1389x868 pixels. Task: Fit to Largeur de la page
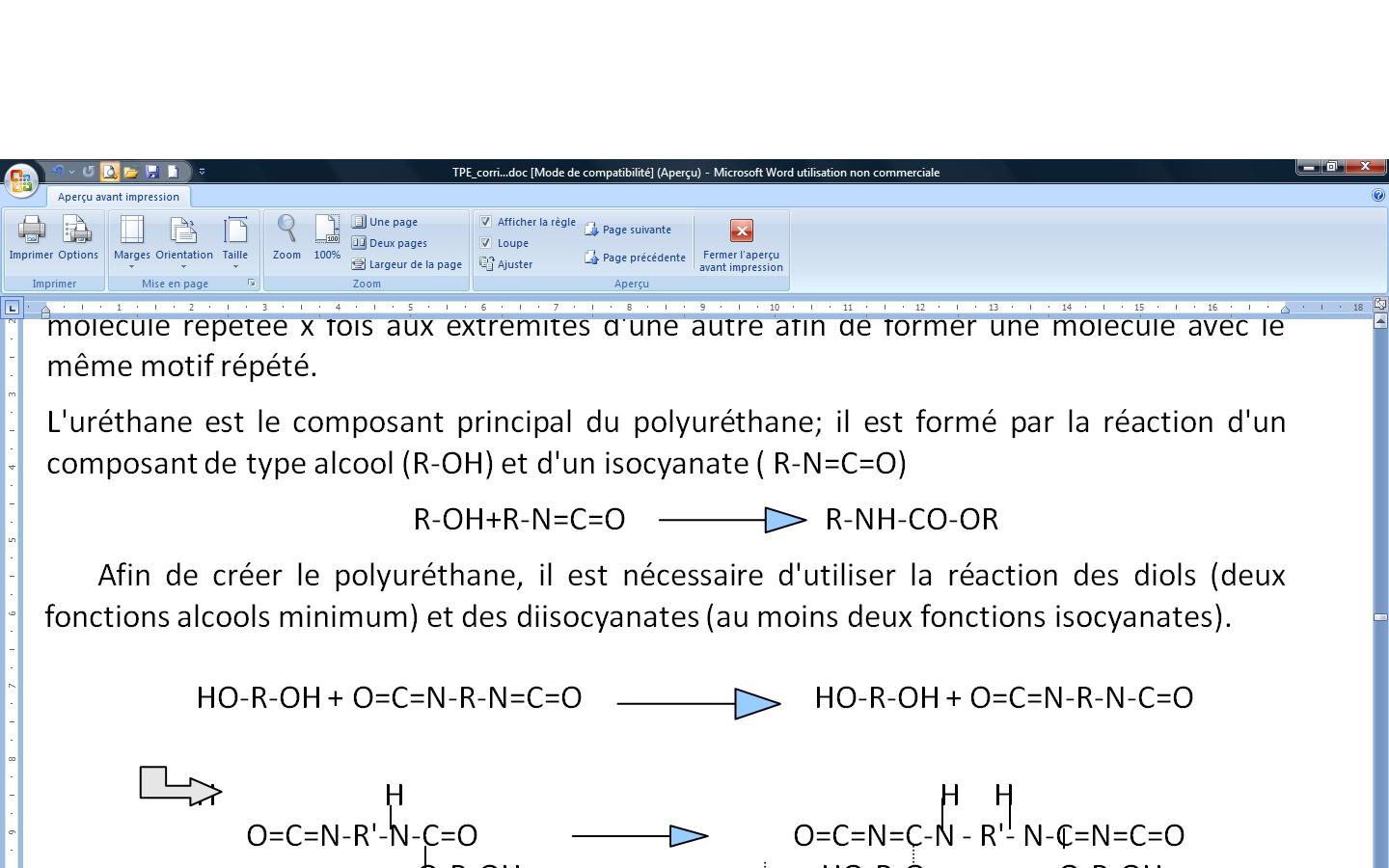[x=406, y=264]
